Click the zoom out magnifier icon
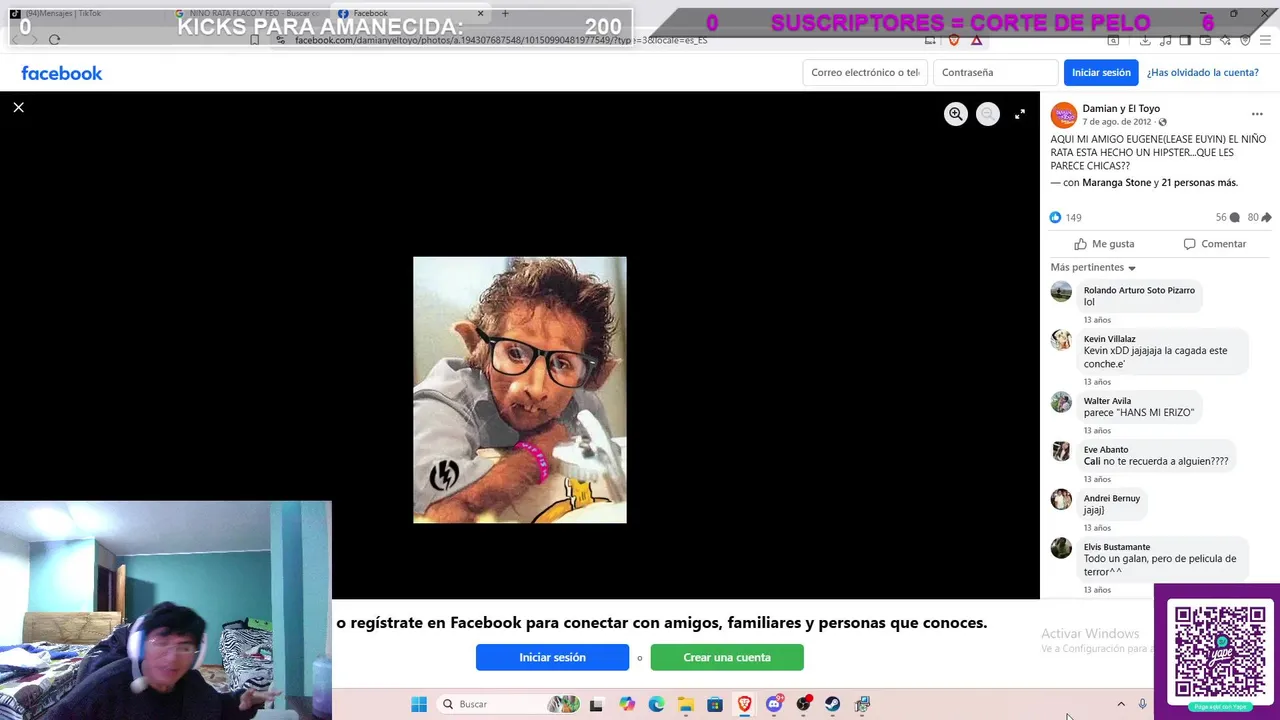The image size is (1280, 720). [987, 114]
